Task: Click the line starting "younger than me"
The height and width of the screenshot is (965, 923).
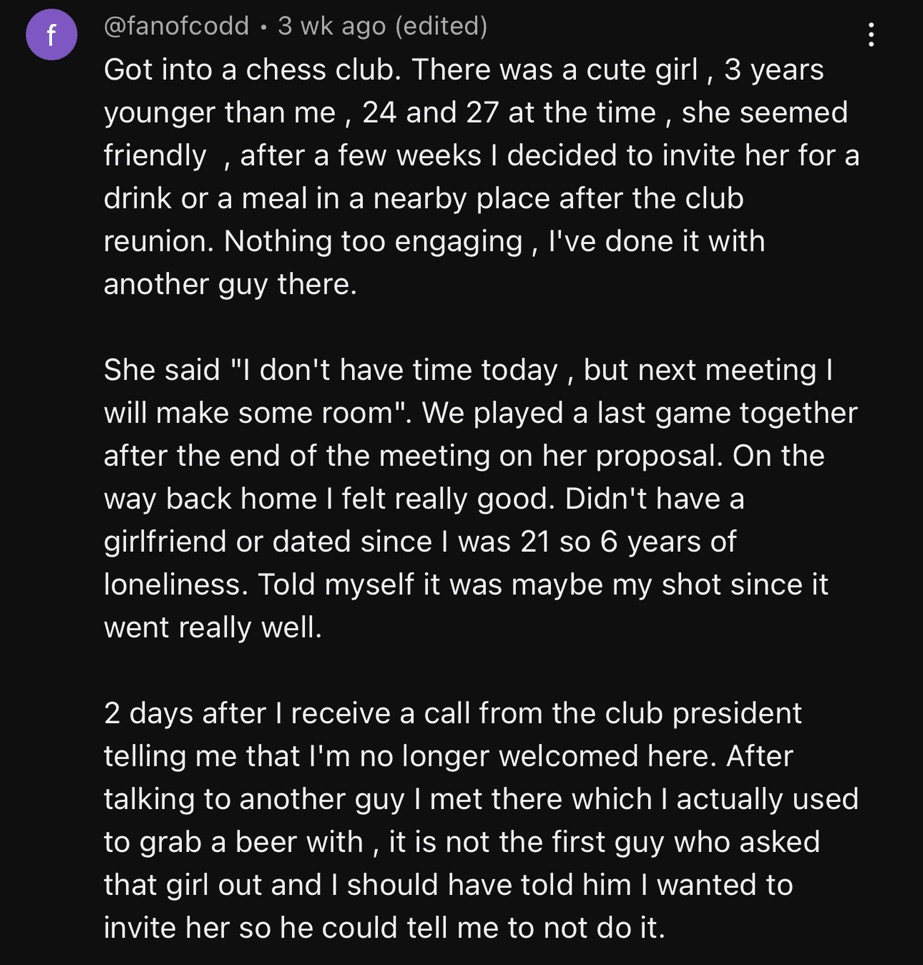Action: point(475,113)
